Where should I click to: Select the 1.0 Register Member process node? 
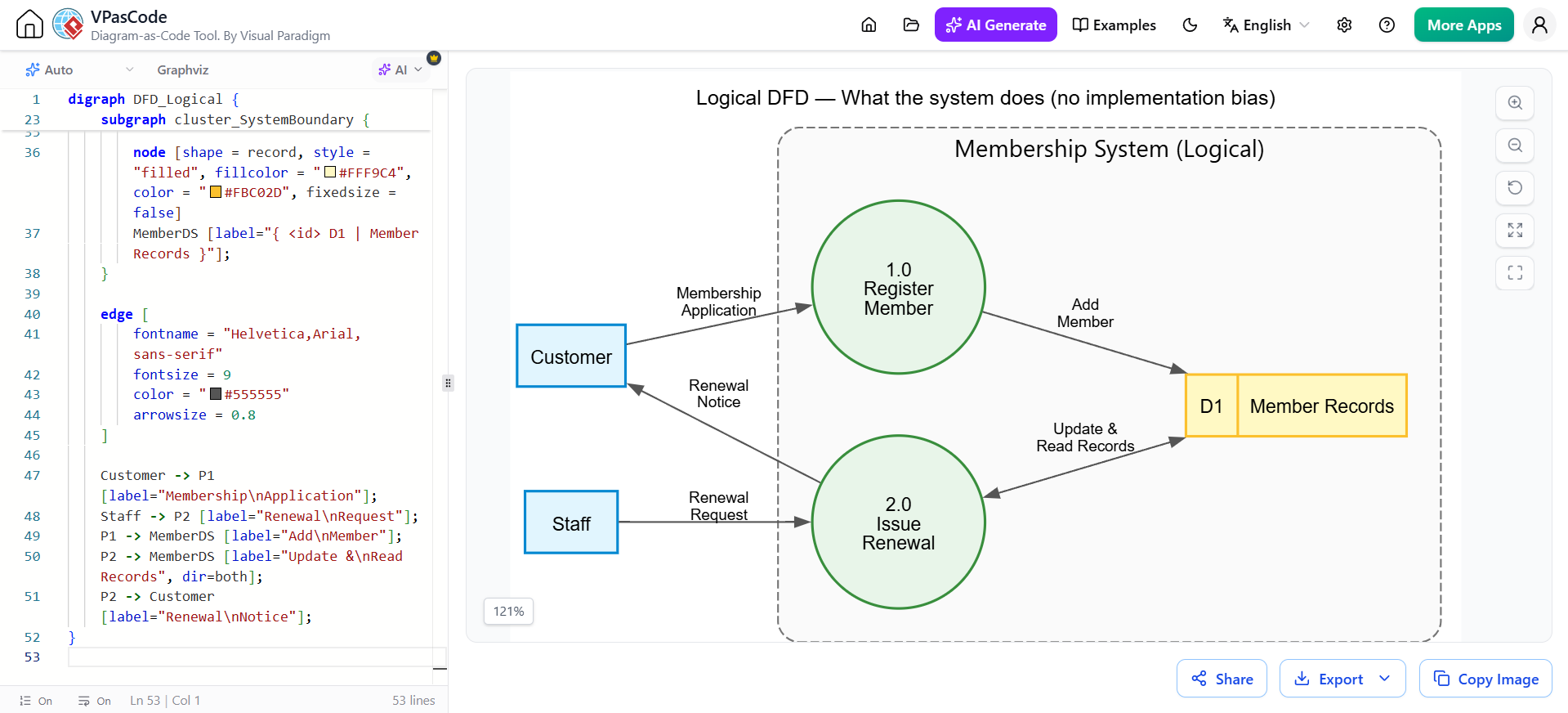pos(898,287)
